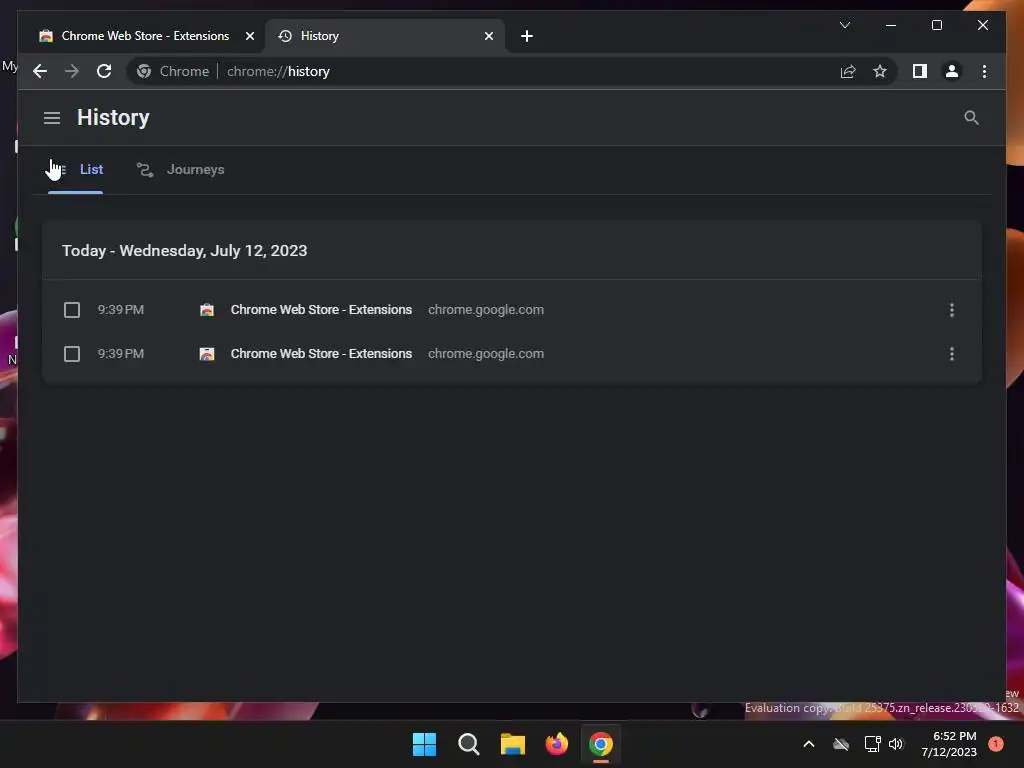
Task: Switch to the Journeys tab
Action: pos(181,170)
